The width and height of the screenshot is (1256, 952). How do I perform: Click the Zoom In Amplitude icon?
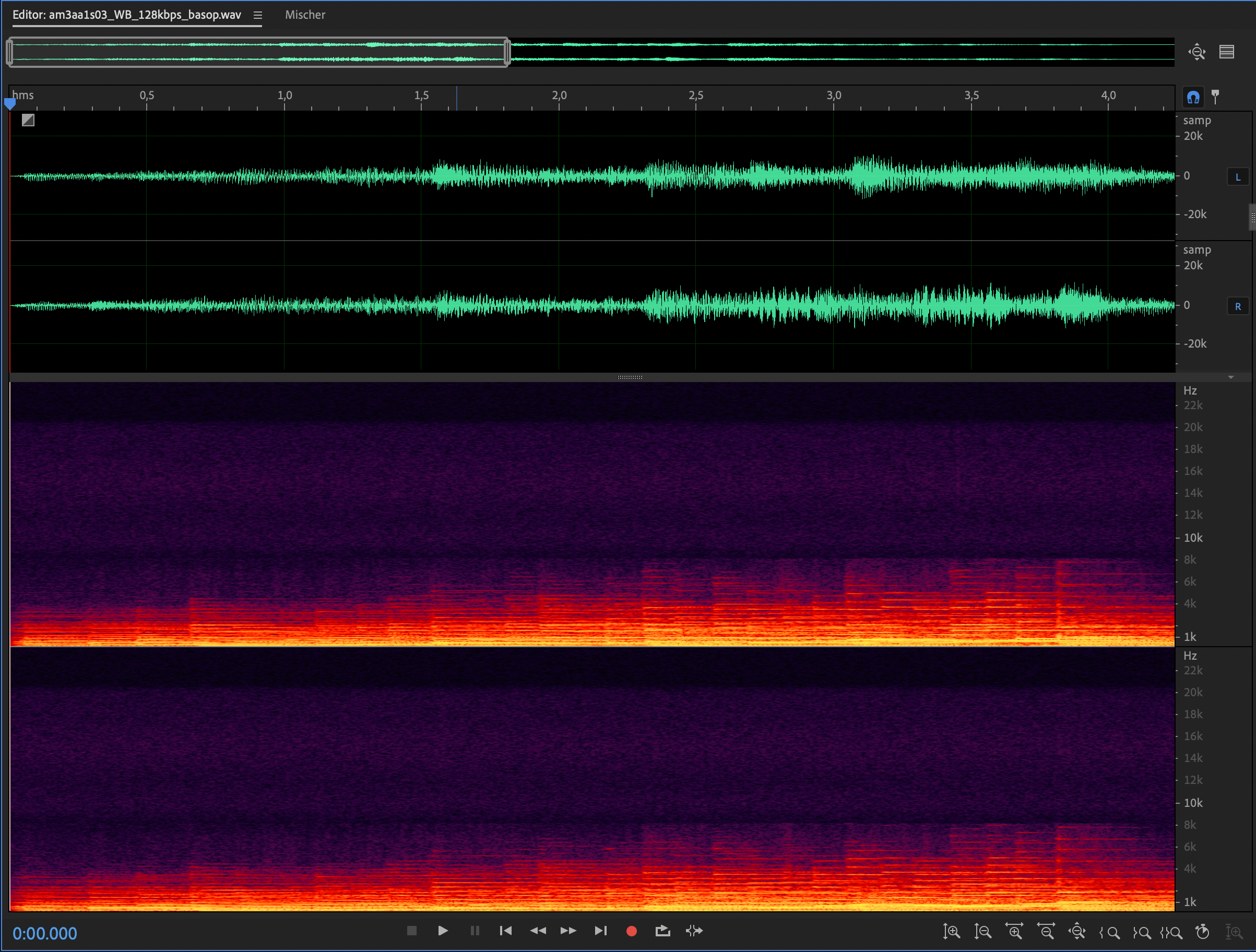951,932
